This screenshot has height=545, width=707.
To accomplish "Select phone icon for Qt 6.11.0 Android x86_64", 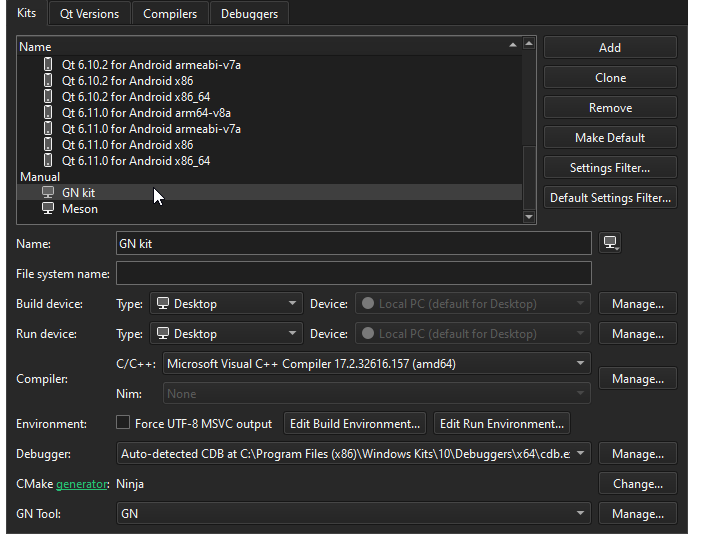I will coord(48,160).
